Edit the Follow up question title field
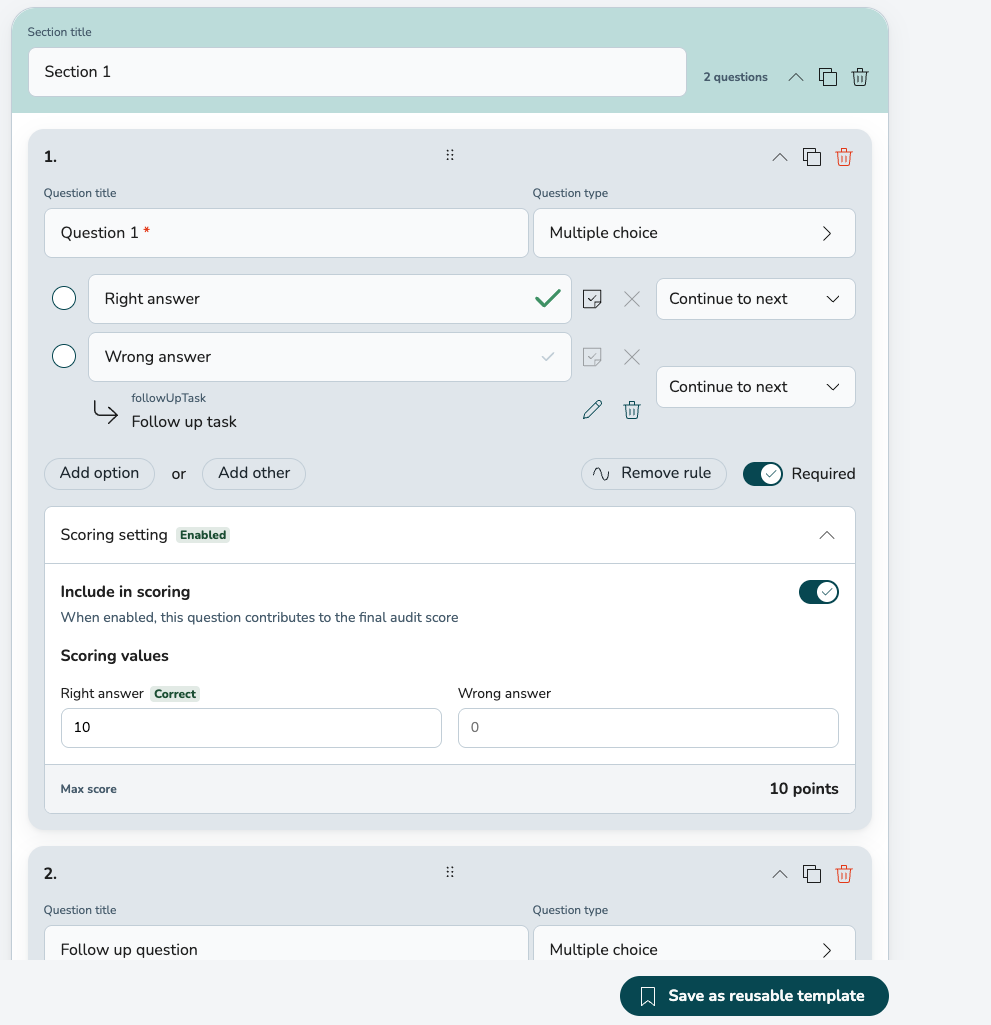 click(286, 943)
